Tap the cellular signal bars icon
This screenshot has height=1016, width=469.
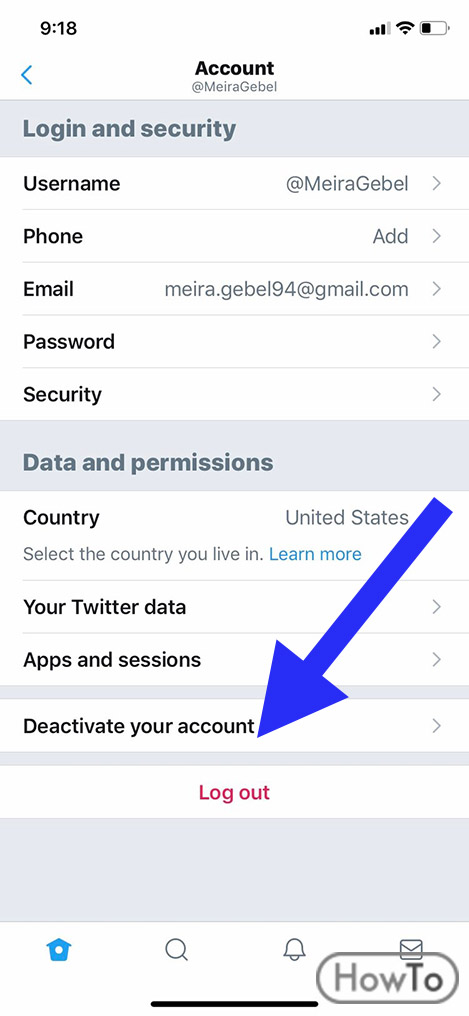point(380,29)
